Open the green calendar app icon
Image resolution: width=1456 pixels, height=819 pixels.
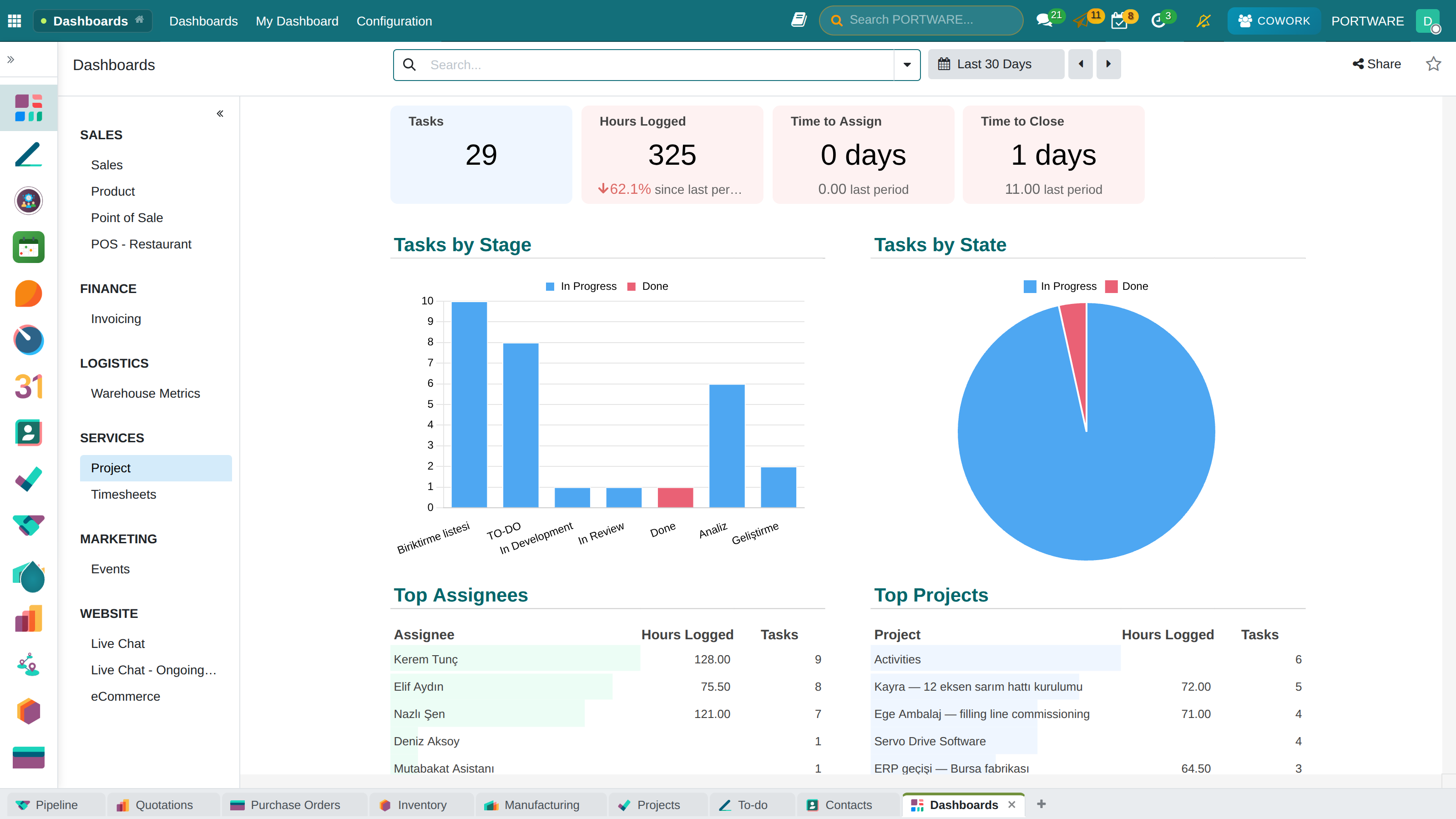[x=28, y=247]
